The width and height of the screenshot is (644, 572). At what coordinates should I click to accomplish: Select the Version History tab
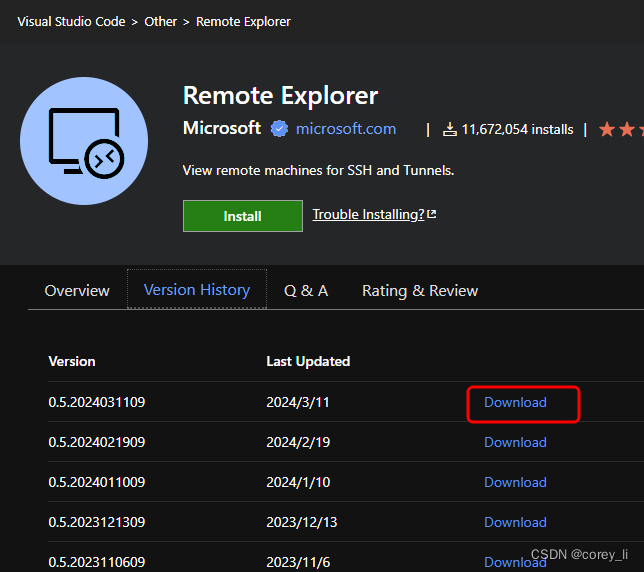197,289
